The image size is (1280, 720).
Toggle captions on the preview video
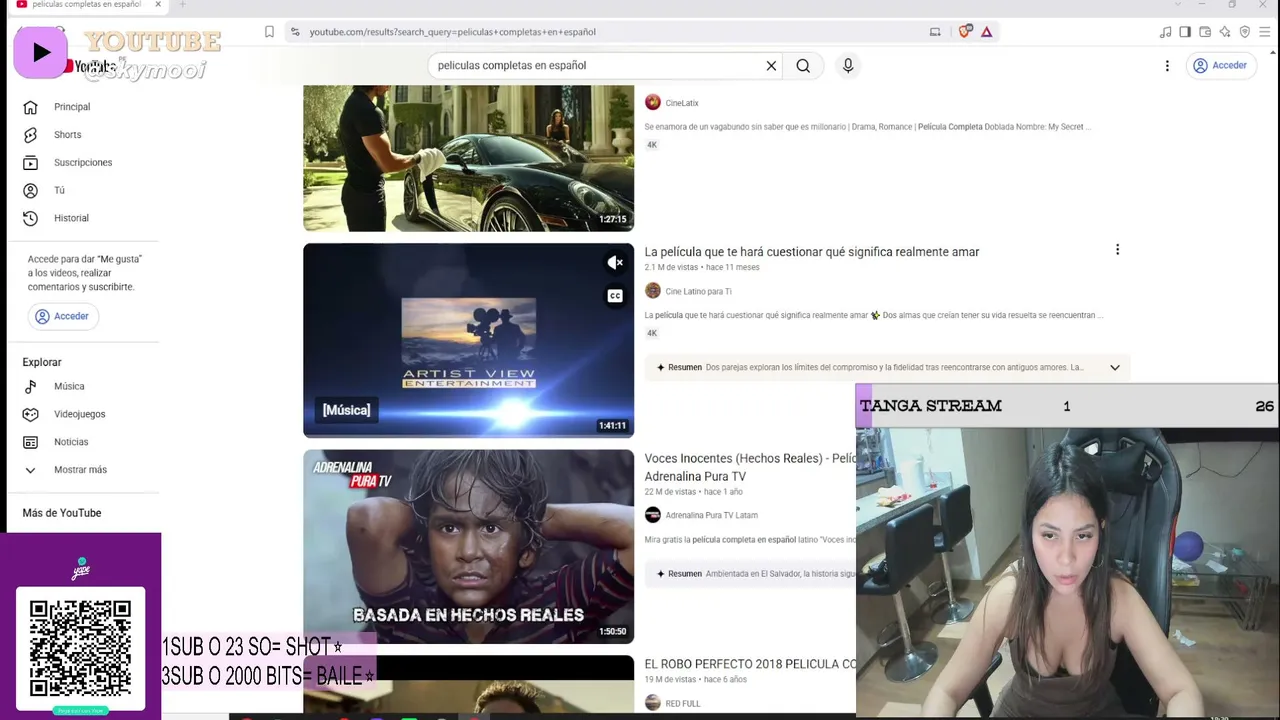615,296
